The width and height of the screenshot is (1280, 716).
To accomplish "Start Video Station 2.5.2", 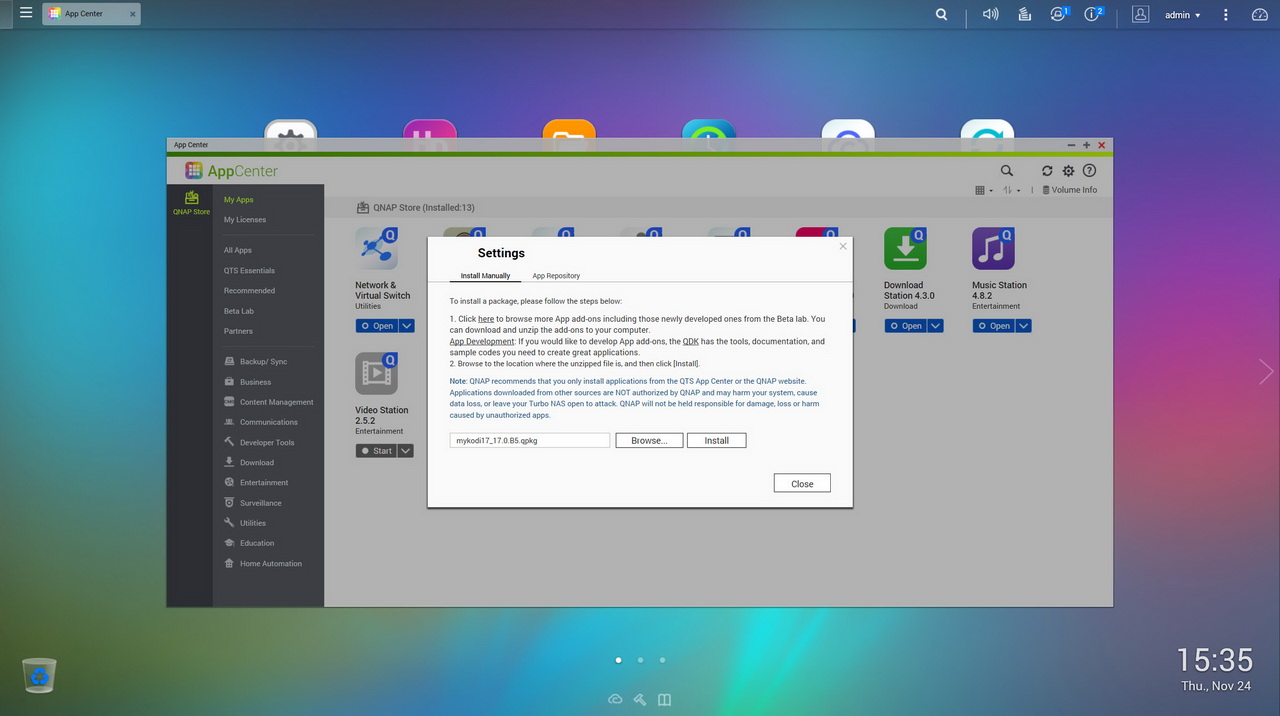I will tap(376, 451).
